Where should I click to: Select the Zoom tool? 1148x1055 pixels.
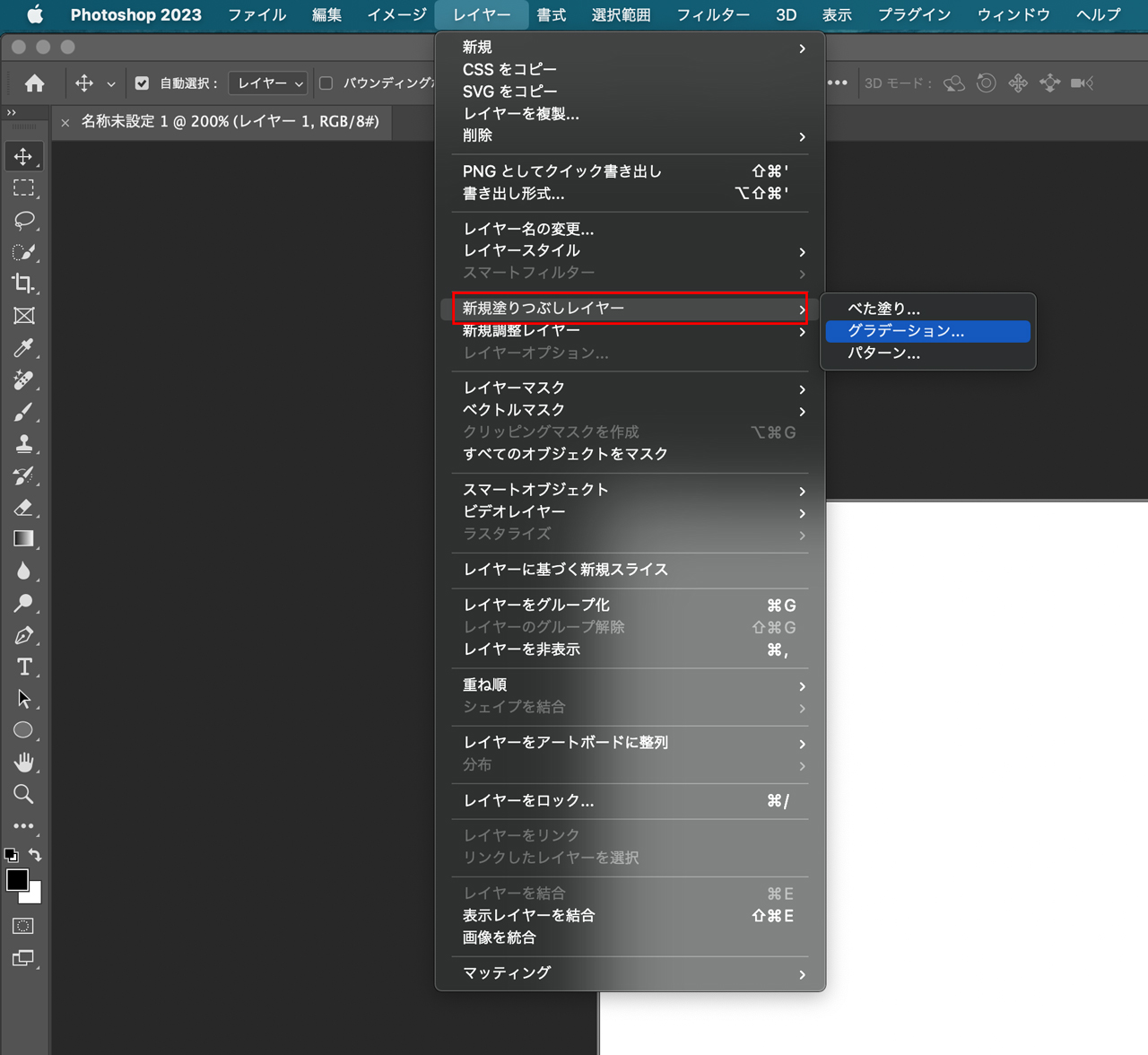pyautogui.click(x=24, y=794)
